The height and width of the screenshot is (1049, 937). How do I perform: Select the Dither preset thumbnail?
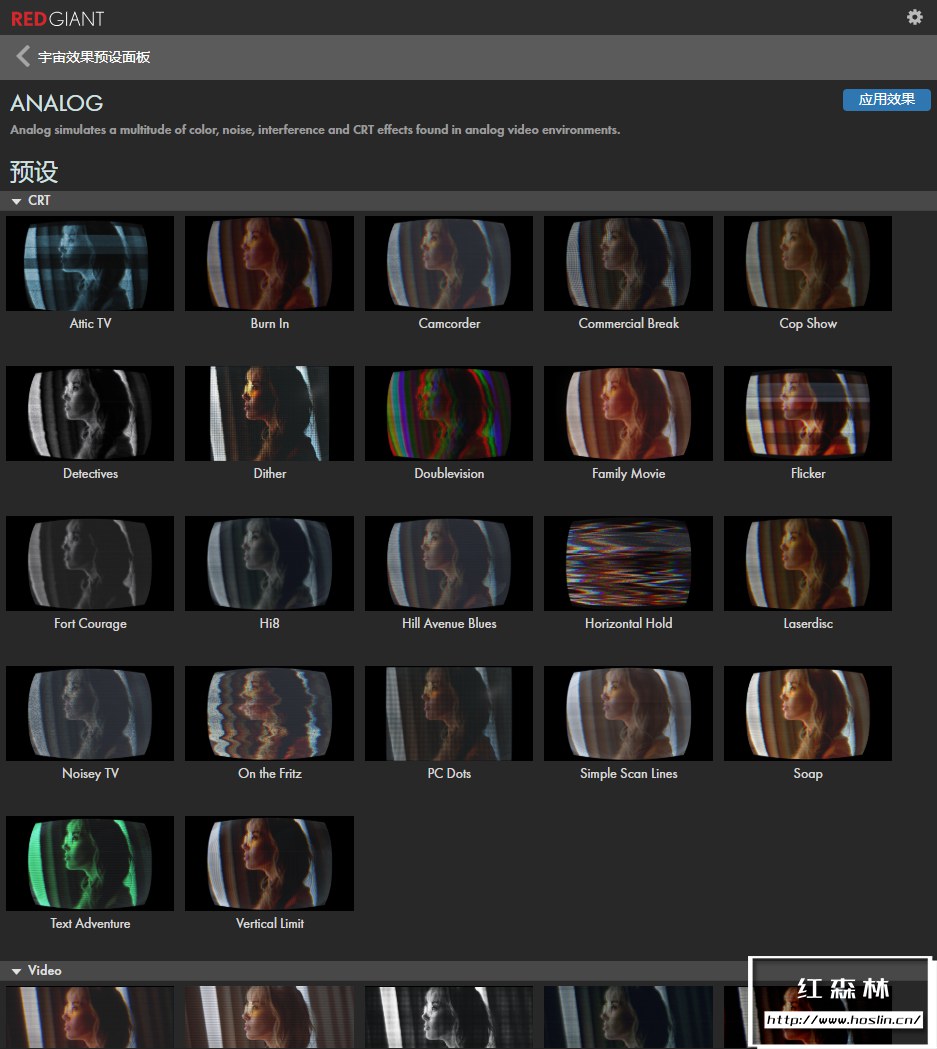[x=270, y=413]
